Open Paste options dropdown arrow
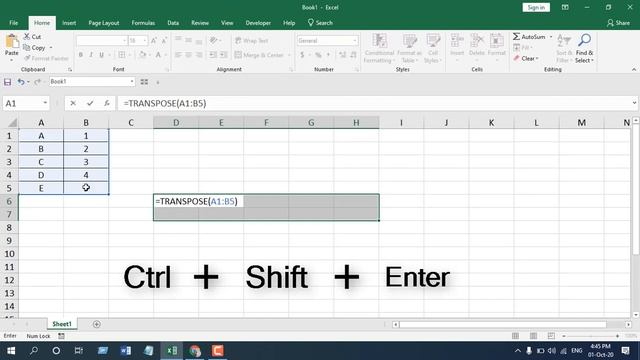The height and width of the screenshot is (360, 640). click(12, 60)
